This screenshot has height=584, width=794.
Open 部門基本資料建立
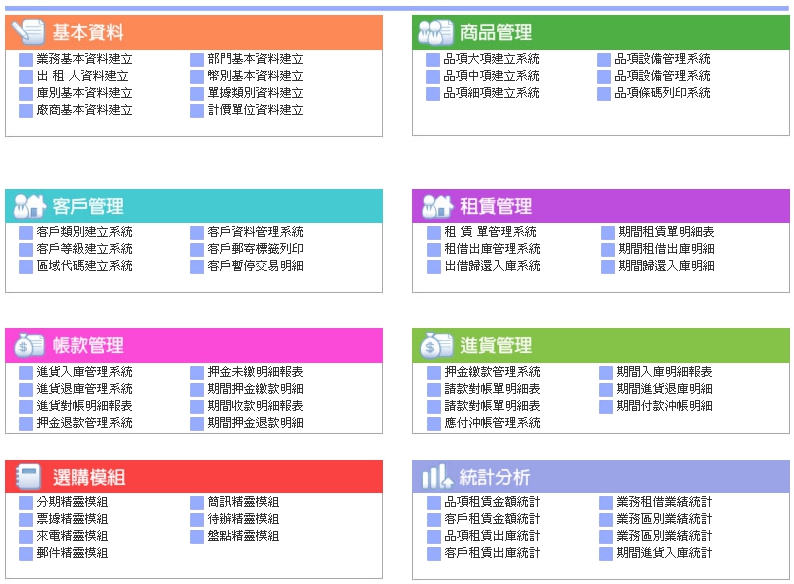(x=255, y=59)
